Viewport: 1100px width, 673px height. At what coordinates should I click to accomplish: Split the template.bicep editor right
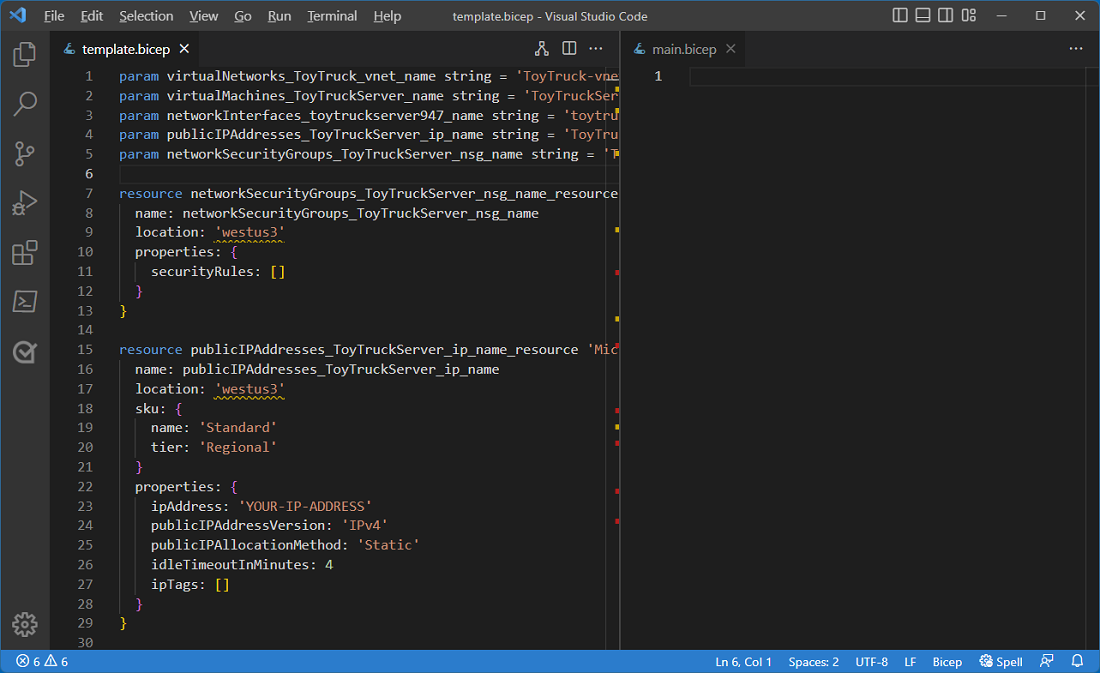pos(569,48)
